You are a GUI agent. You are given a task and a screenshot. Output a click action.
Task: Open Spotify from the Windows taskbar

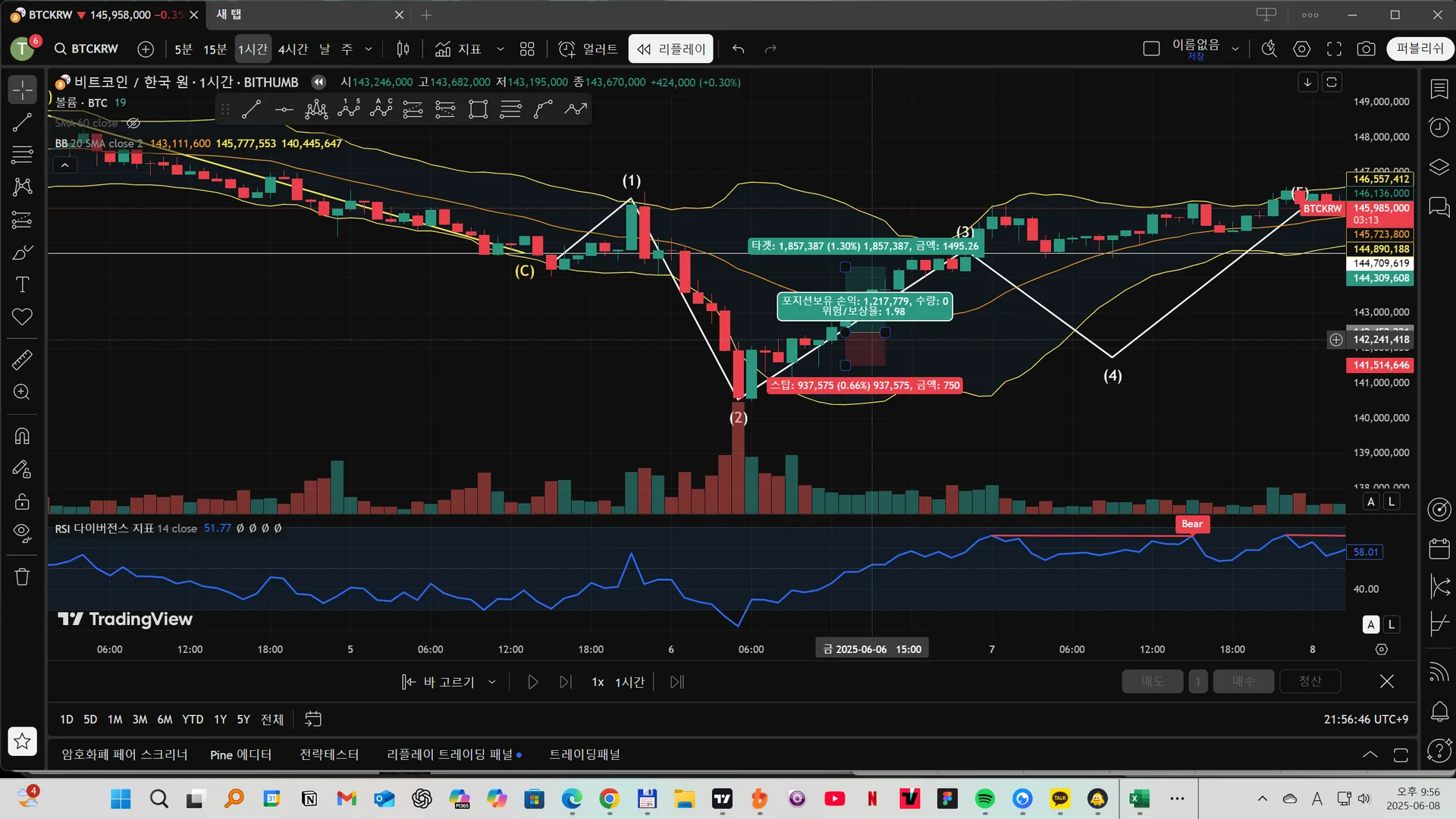[984, 799]
